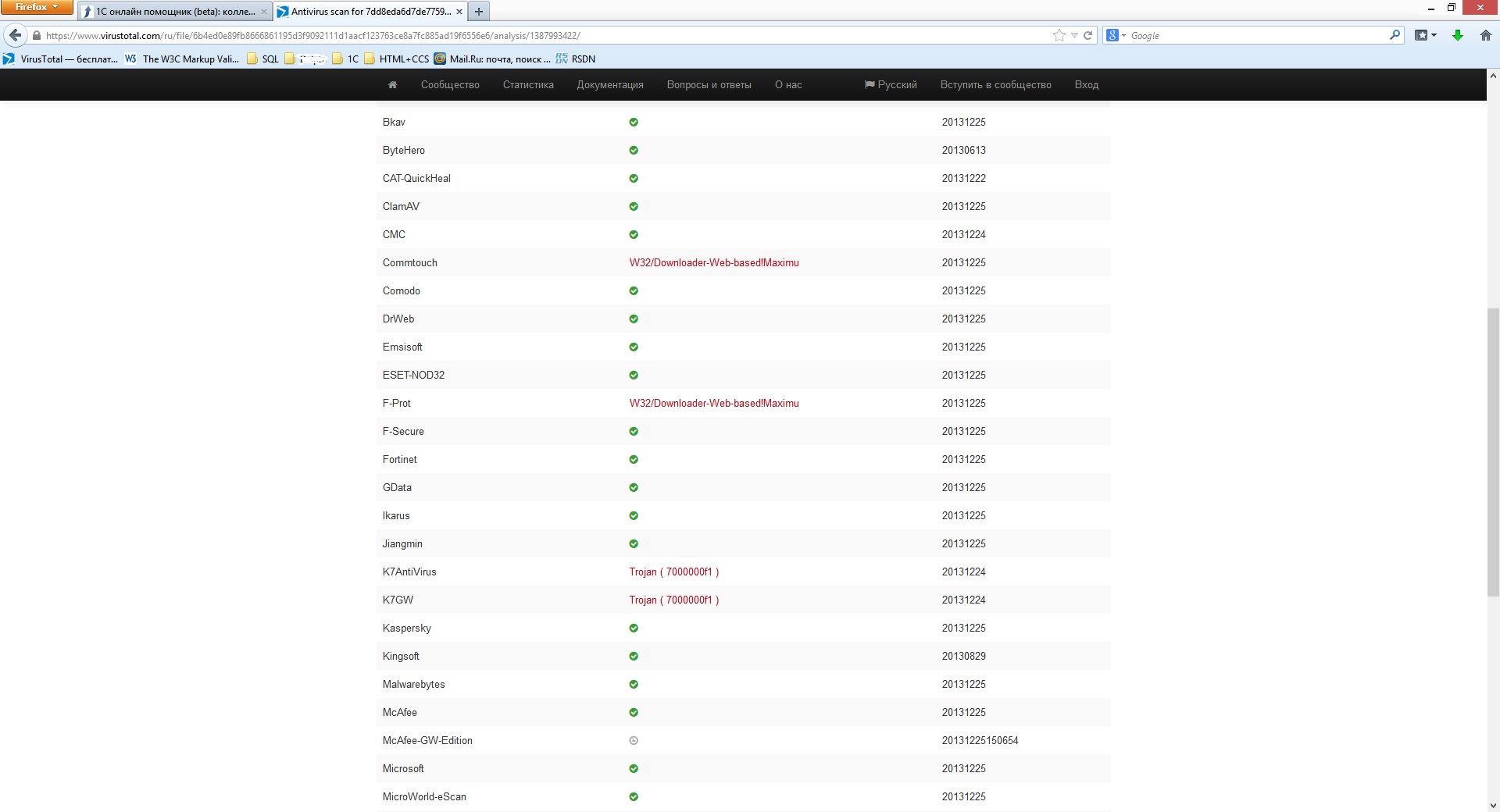
Task: Click the reload page icon
Action: [x=1087, y=35]
